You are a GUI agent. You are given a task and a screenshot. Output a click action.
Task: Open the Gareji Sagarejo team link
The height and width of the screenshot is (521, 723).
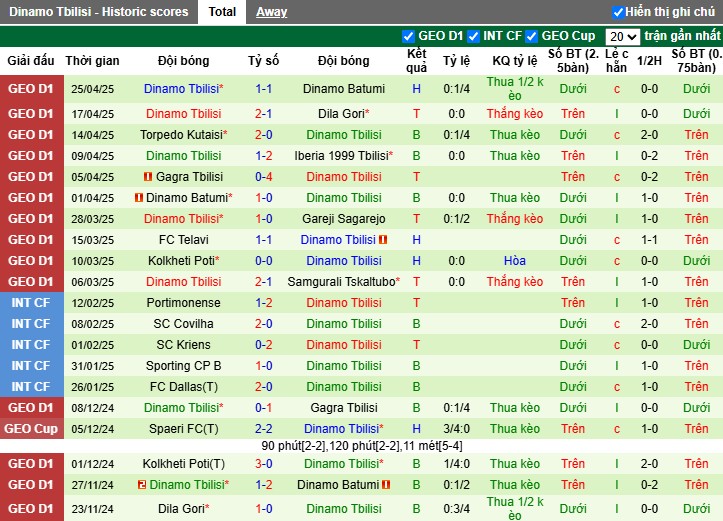[x=344, y=219]
